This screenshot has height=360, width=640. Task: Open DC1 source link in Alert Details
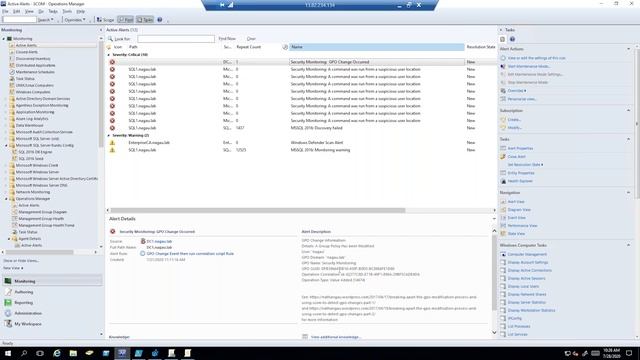[159, 241]
